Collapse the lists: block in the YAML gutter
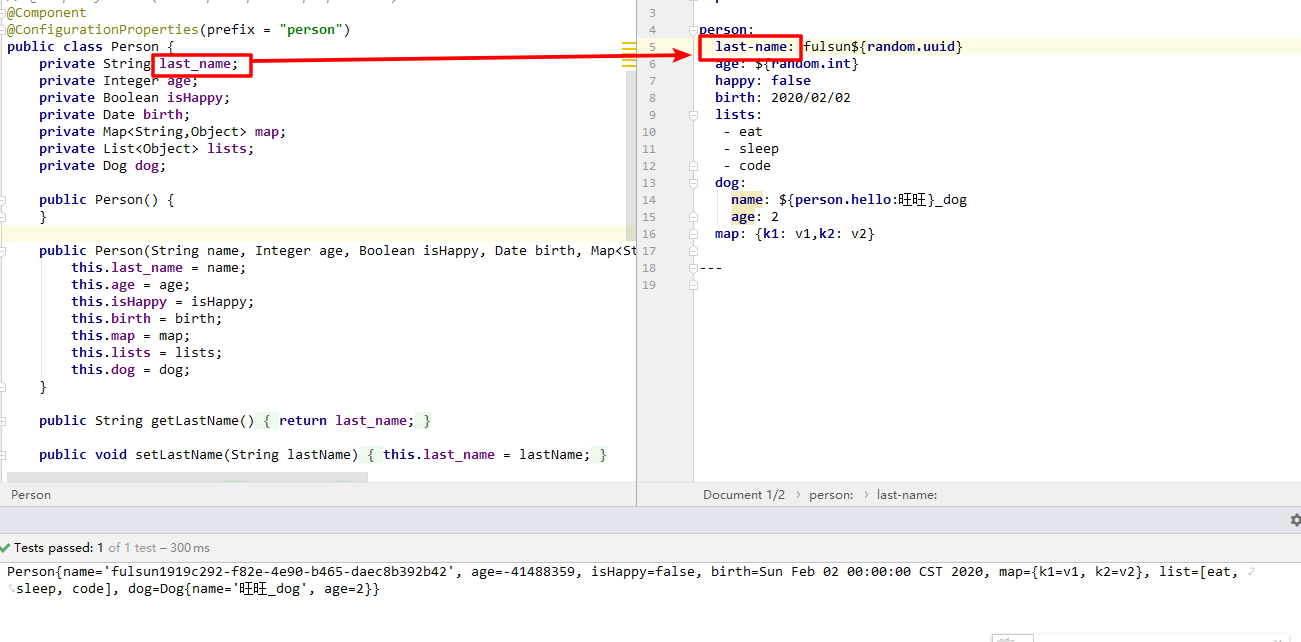Viewport: 1301px width, 642px height. coord(691,115)
